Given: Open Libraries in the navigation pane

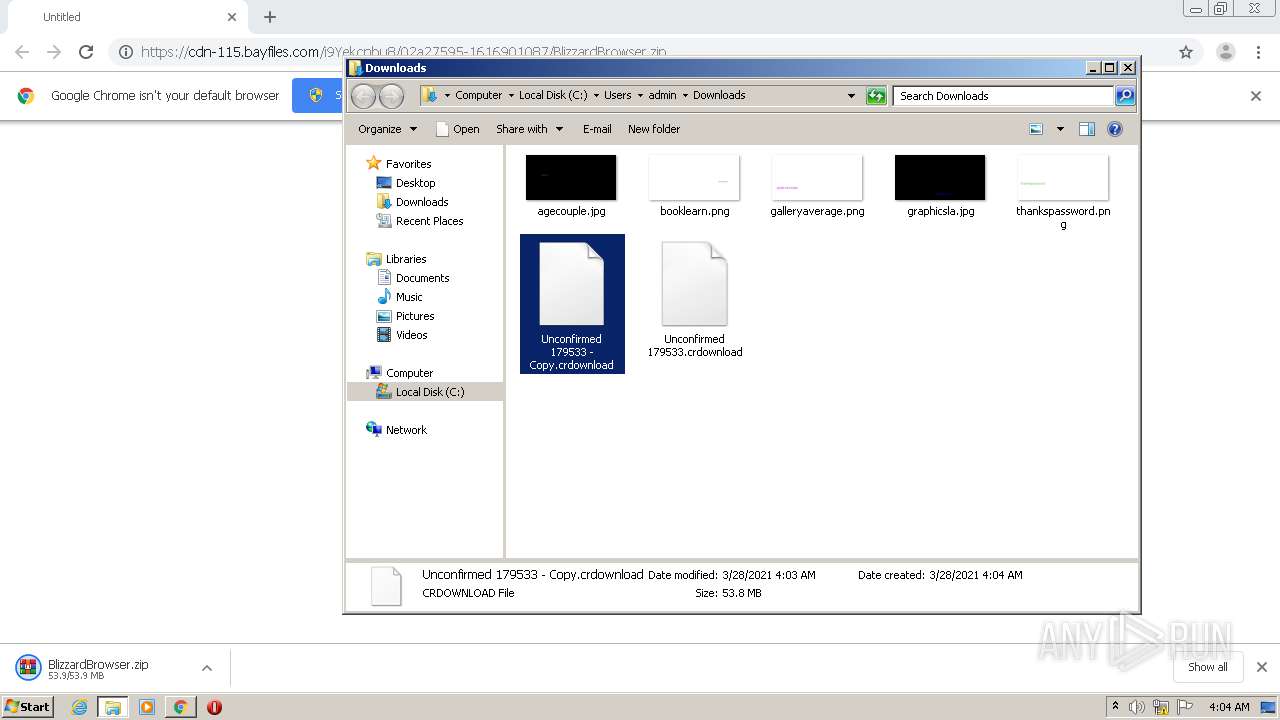Looking at the screenshot, I should click(406, 259).
